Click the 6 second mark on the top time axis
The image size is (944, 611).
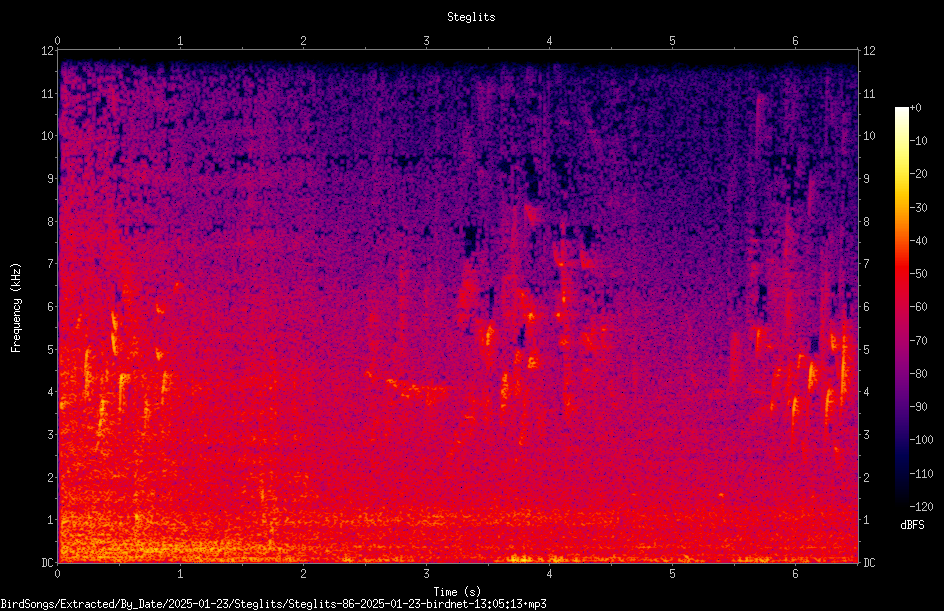click(795, 41)
